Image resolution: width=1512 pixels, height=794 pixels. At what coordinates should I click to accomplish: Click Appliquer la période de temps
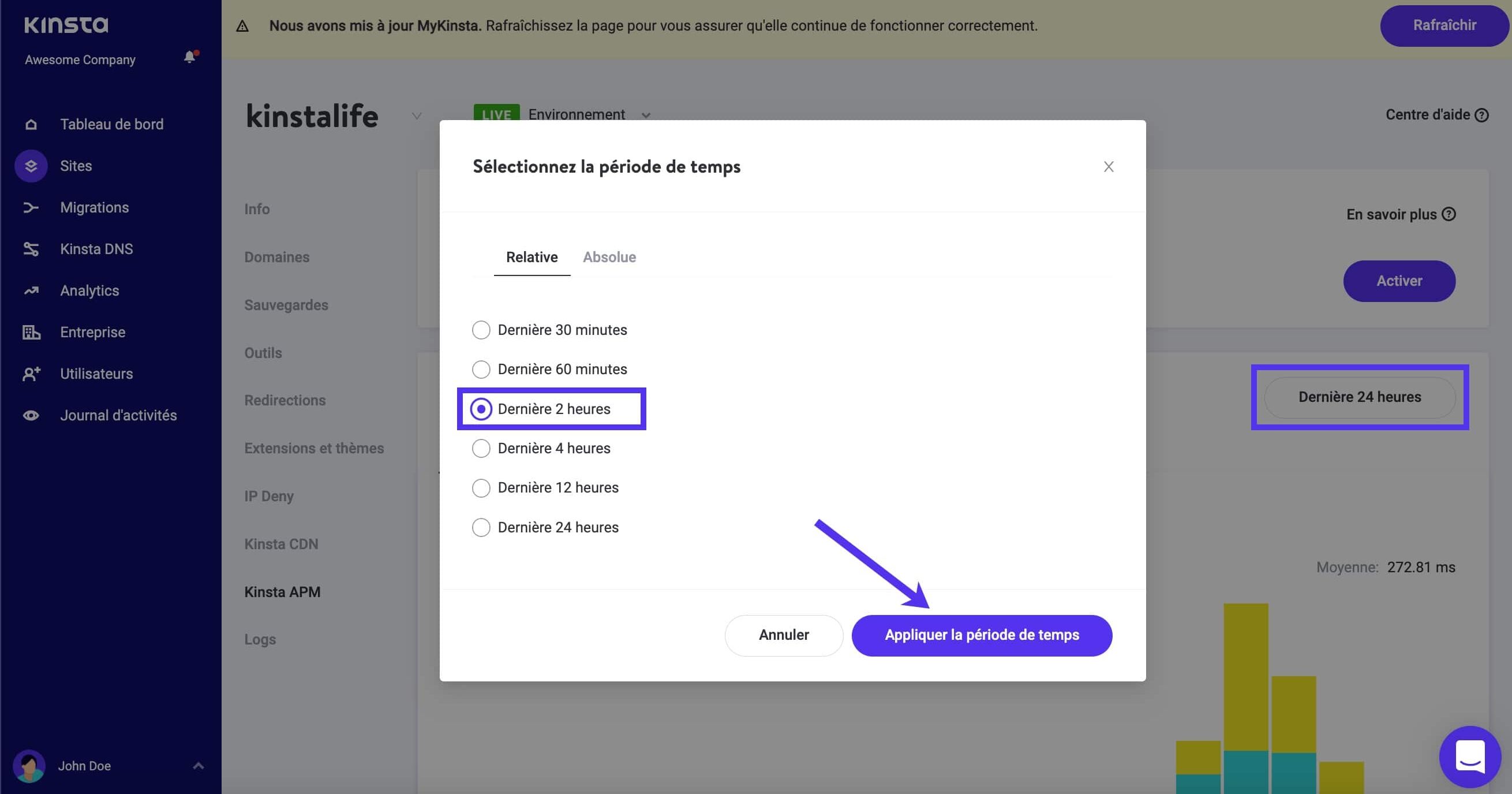coord(982,635)
